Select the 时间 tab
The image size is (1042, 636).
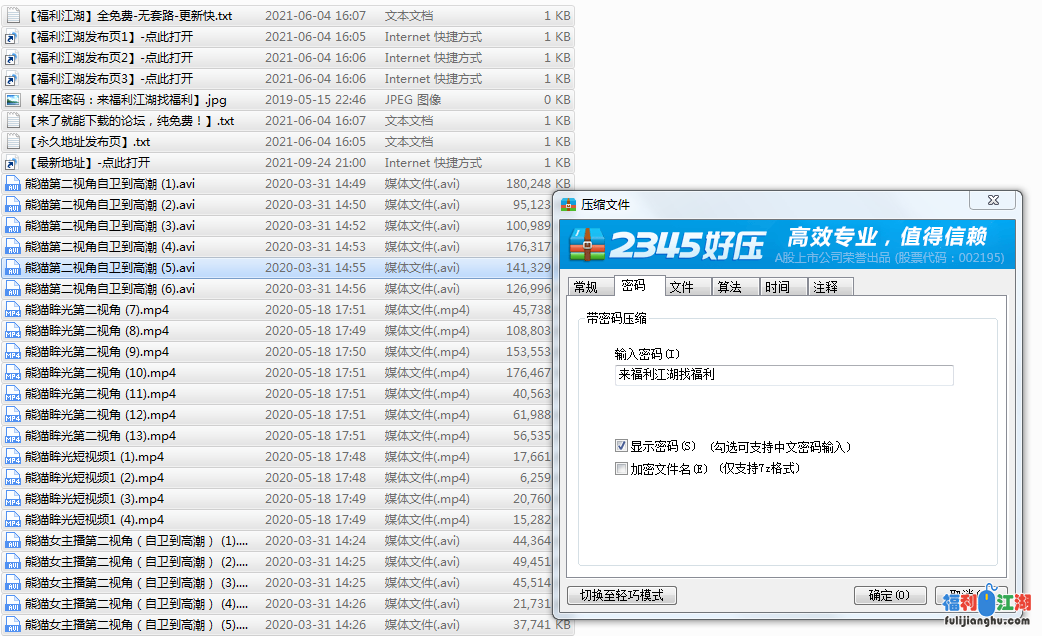point(777,287)
